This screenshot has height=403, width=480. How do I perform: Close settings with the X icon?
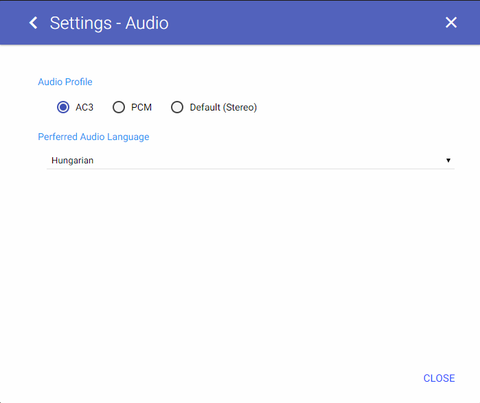click(x=451, y=23)
